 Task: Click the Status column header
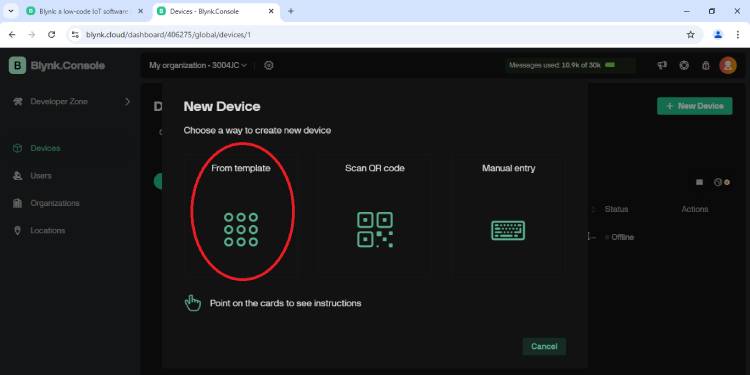tap(616, 209)
